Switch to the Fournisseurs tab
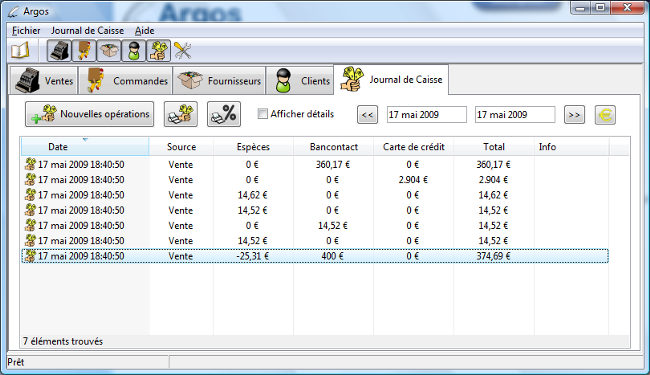This screenshot has width=650, height=375. (219, 80)
